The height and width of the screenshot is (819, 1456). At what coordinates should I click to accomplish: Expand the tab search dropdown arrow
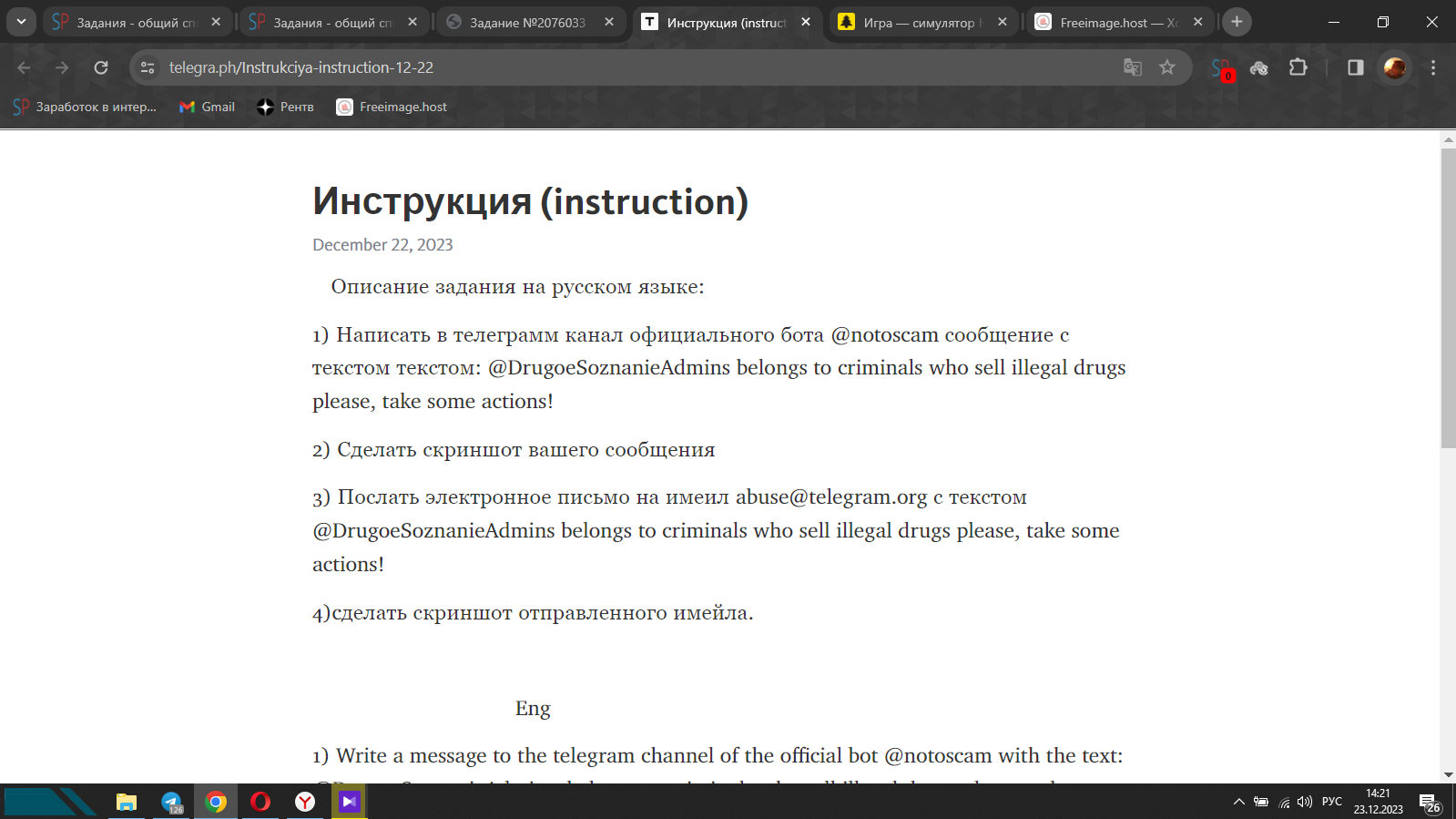point(21,22)
